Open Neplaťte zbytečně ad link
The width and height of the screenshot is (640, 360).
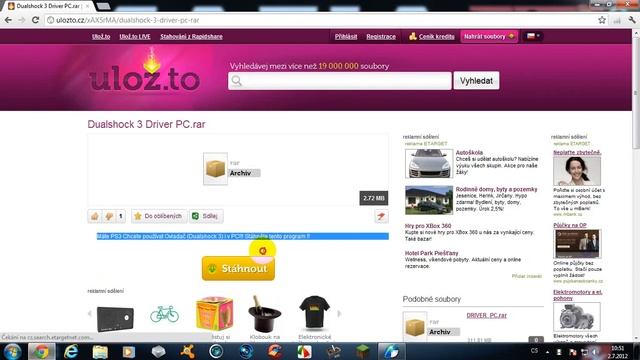tap(577, 152)
